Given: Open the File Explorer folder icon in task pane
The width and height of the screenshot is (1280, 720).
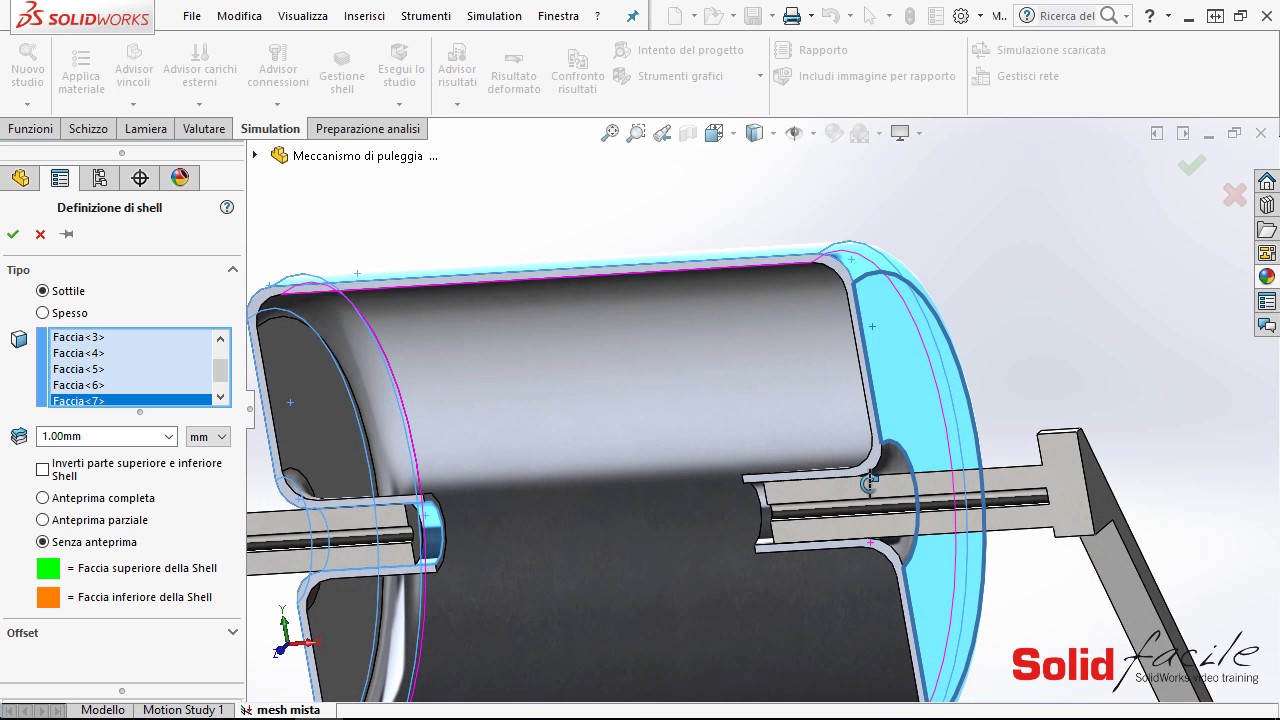Looking at the screenshot, I should tap(1267, 229).
